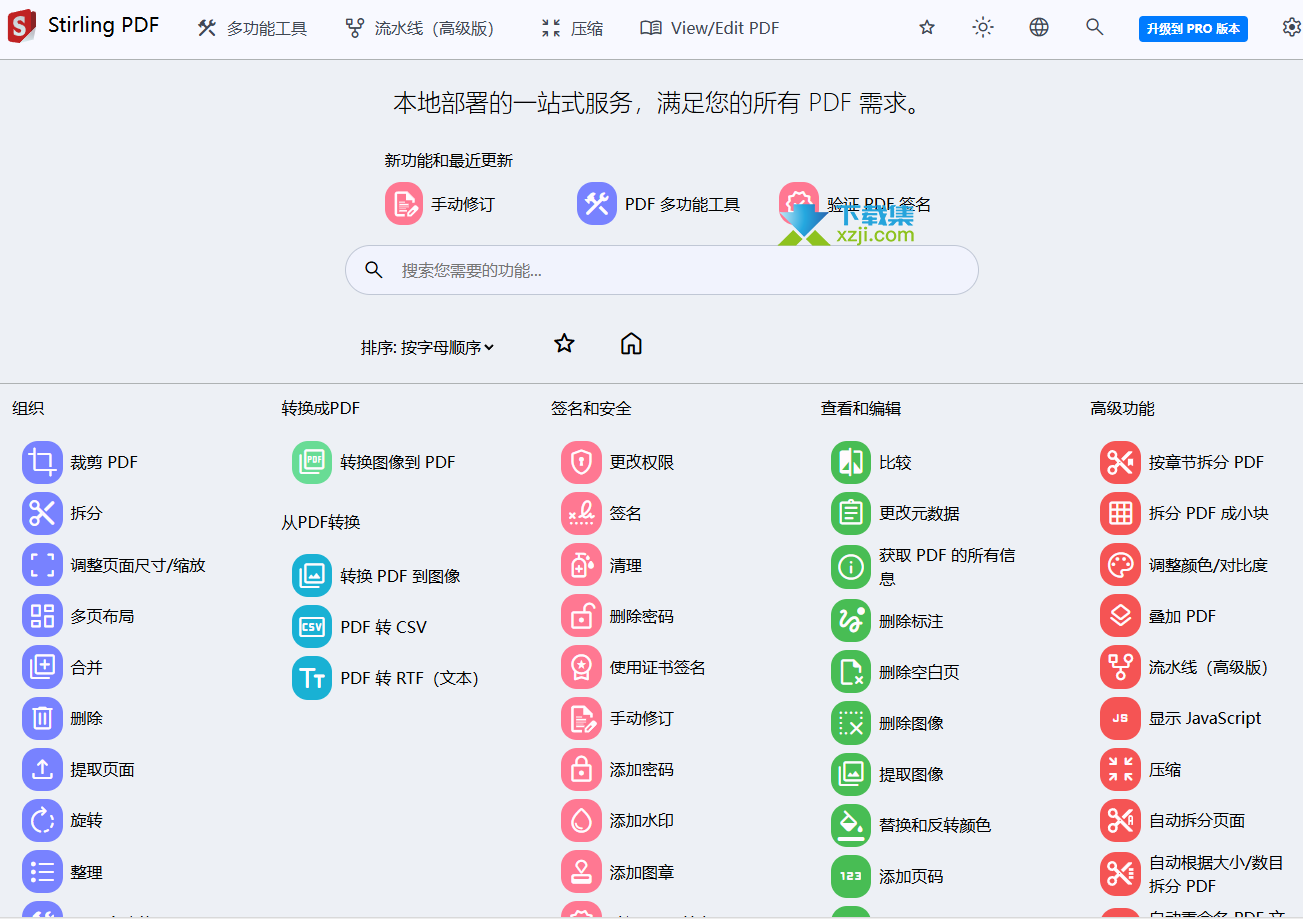Image resolution: width=1303 pixels, height=919 pixels.
Task: Click 升级到 PRO 版本 button
Action: [1193, 28]
